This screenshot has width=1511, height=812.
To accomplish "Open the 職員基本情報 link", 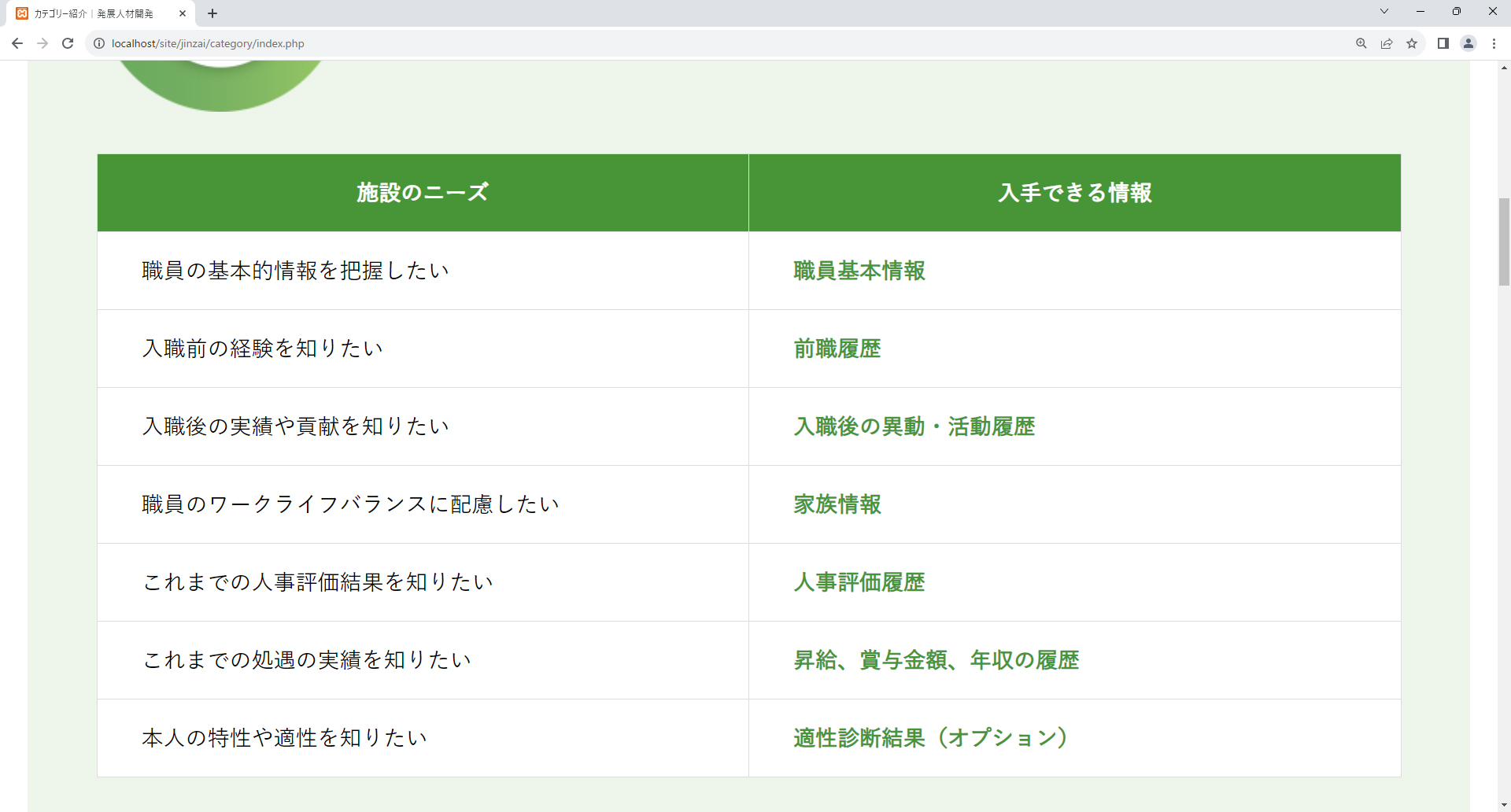I will [x=859, y=271].
